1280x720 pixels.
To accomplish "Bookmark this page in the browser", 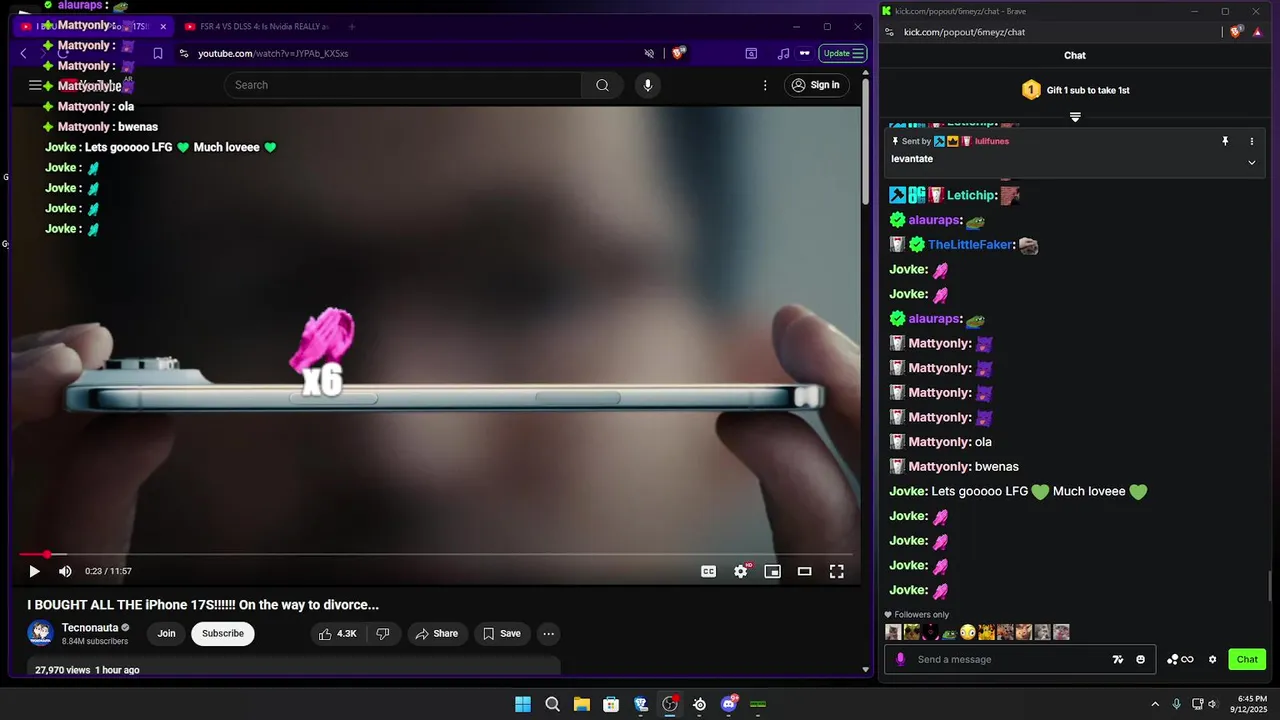I will [157, 53].
